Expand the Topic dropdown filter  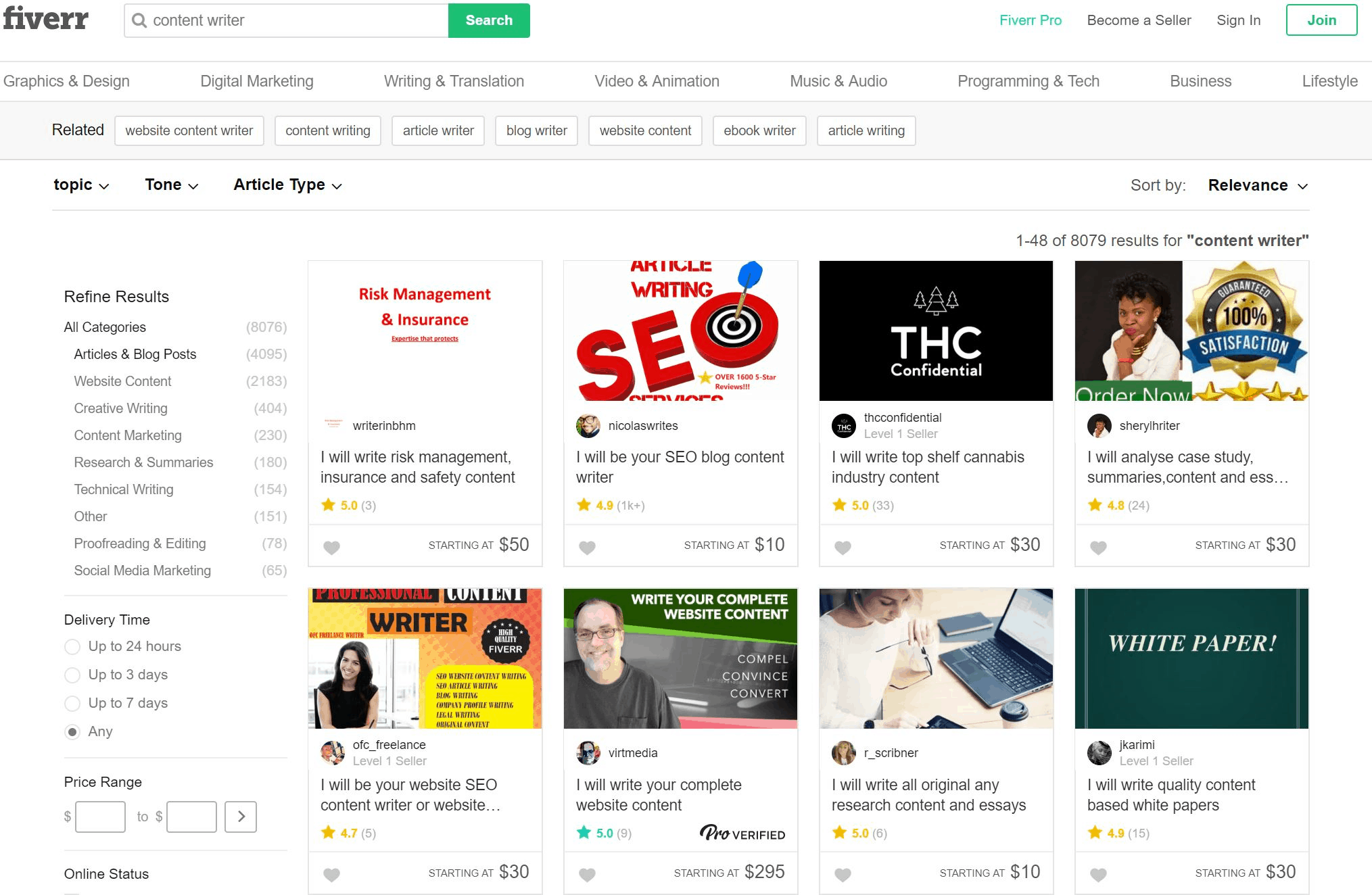[x=79, y=184]
